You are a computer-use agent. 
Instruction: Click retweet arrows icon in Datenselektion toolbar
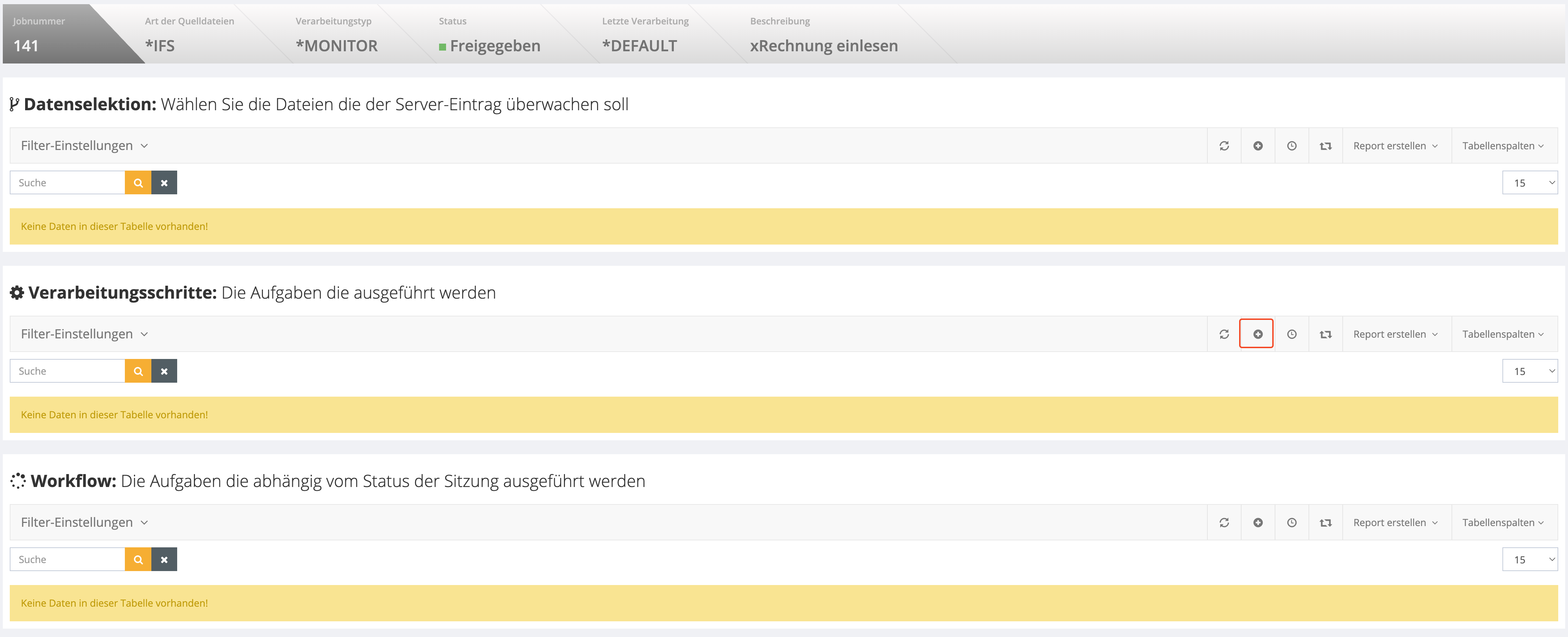coord(1325,145)
